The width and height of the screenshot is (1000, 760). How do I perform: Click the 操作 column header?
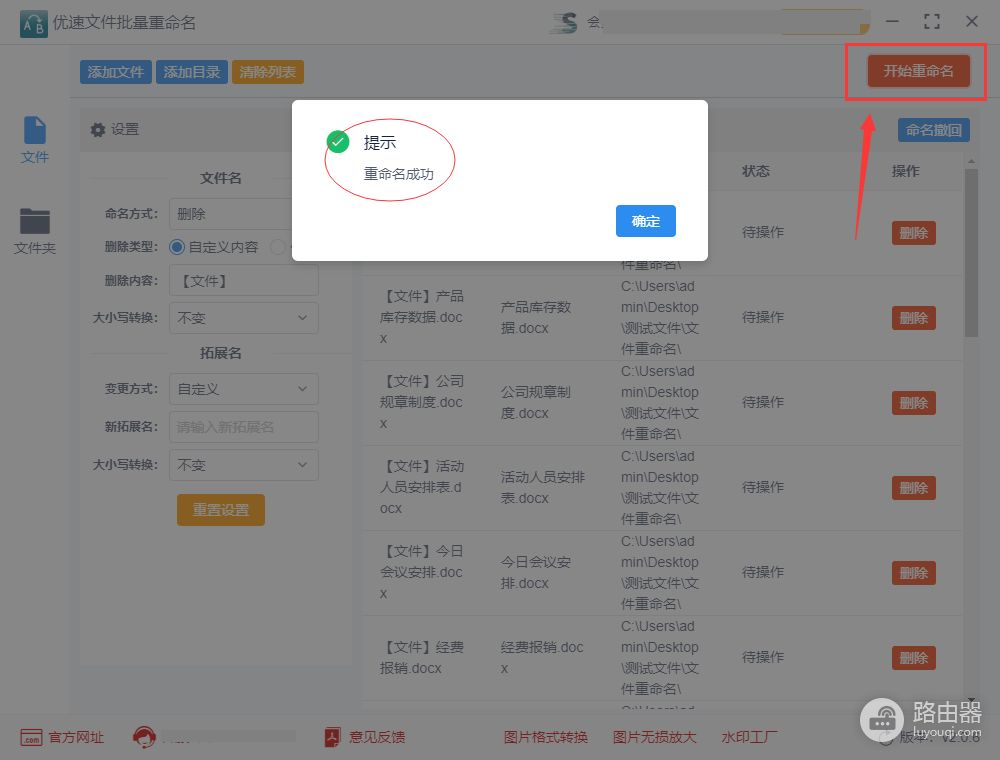point(906,171)
